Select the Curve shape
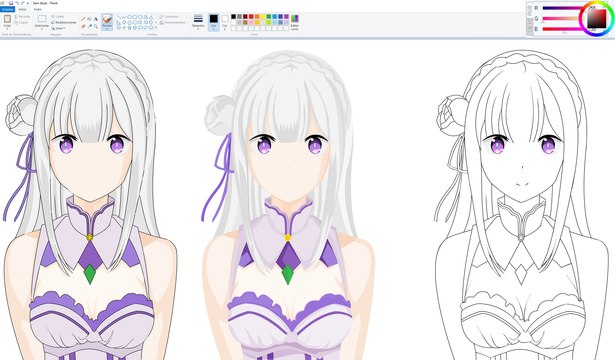Viewport: 615px width, 360px height. (x=124, y=17)
